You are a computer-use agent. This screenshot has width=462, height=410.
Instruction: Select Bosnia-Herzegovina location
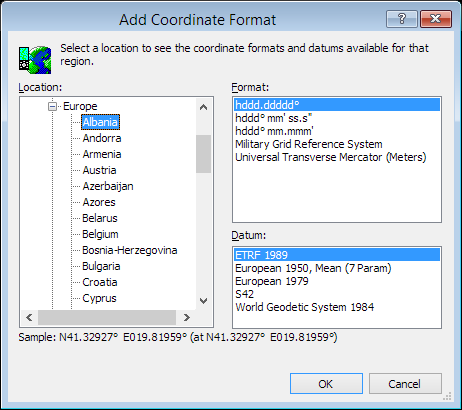click(x=130, y=250)
